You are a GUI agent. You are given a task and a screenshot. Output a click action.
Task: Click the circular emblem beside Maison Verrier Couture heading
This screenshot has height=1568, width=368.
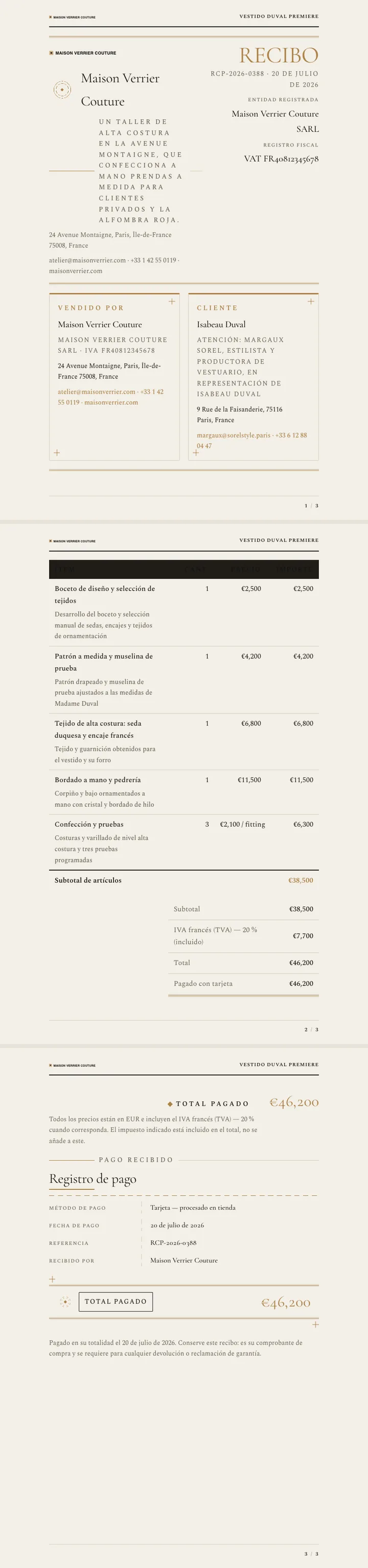pyautogui.click(x=62, y=89)
